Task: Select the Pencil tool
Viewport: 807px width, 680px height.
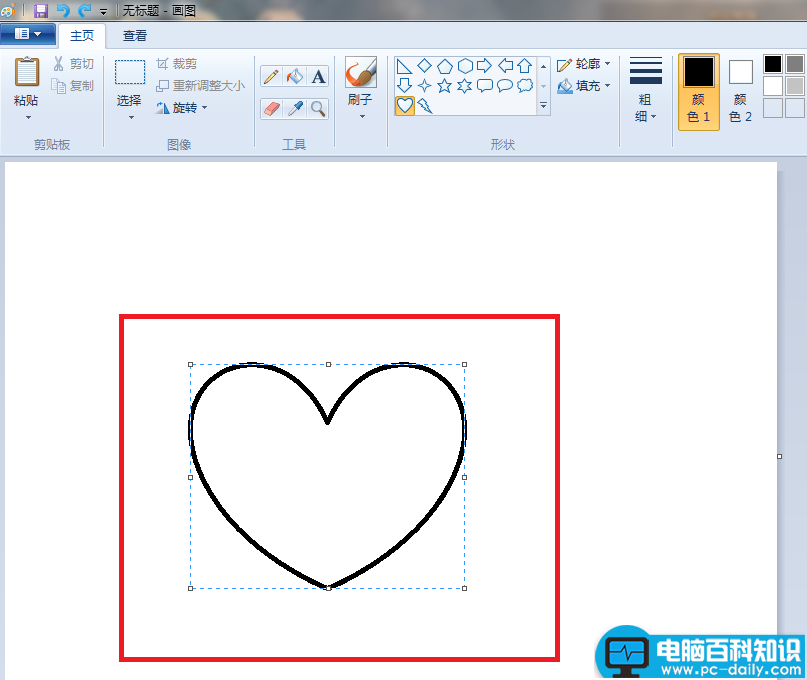Action: click(271, 77)
